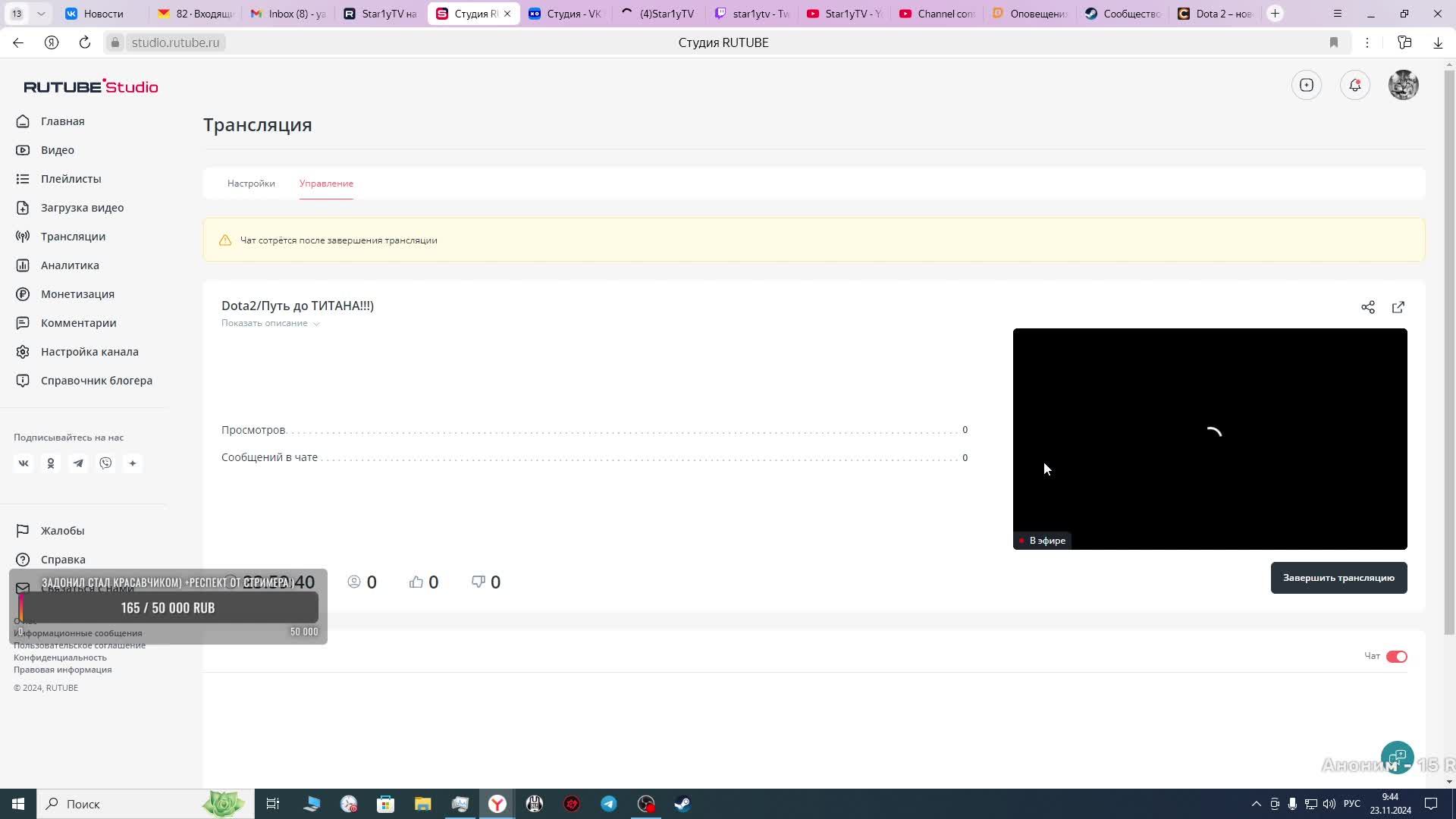The image size is (1456, 819).
Task: Go to Плейлисты in the sidebar
Action: point(71,179)
